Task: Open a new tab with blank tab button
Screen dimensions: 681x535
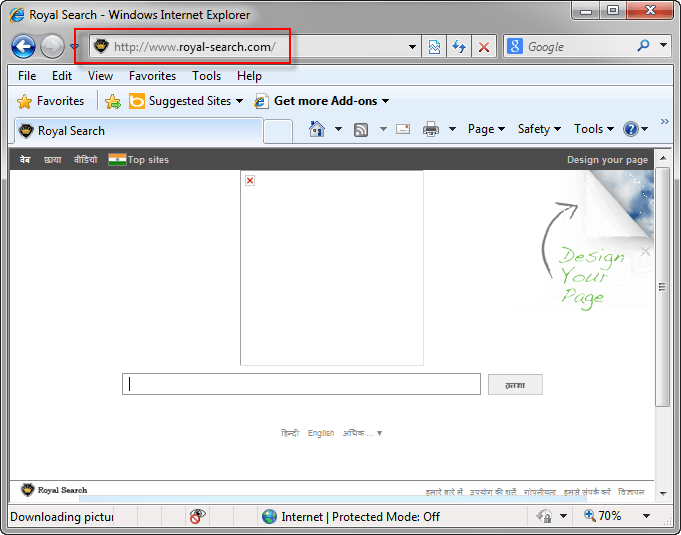Action: point(278,131)
